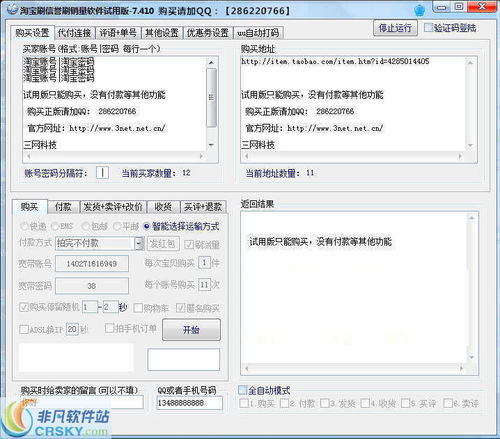Click the 购买时给卖家的留言 input field
The width and height of the screenshot is (500, 439).
(x=82, y=402)
